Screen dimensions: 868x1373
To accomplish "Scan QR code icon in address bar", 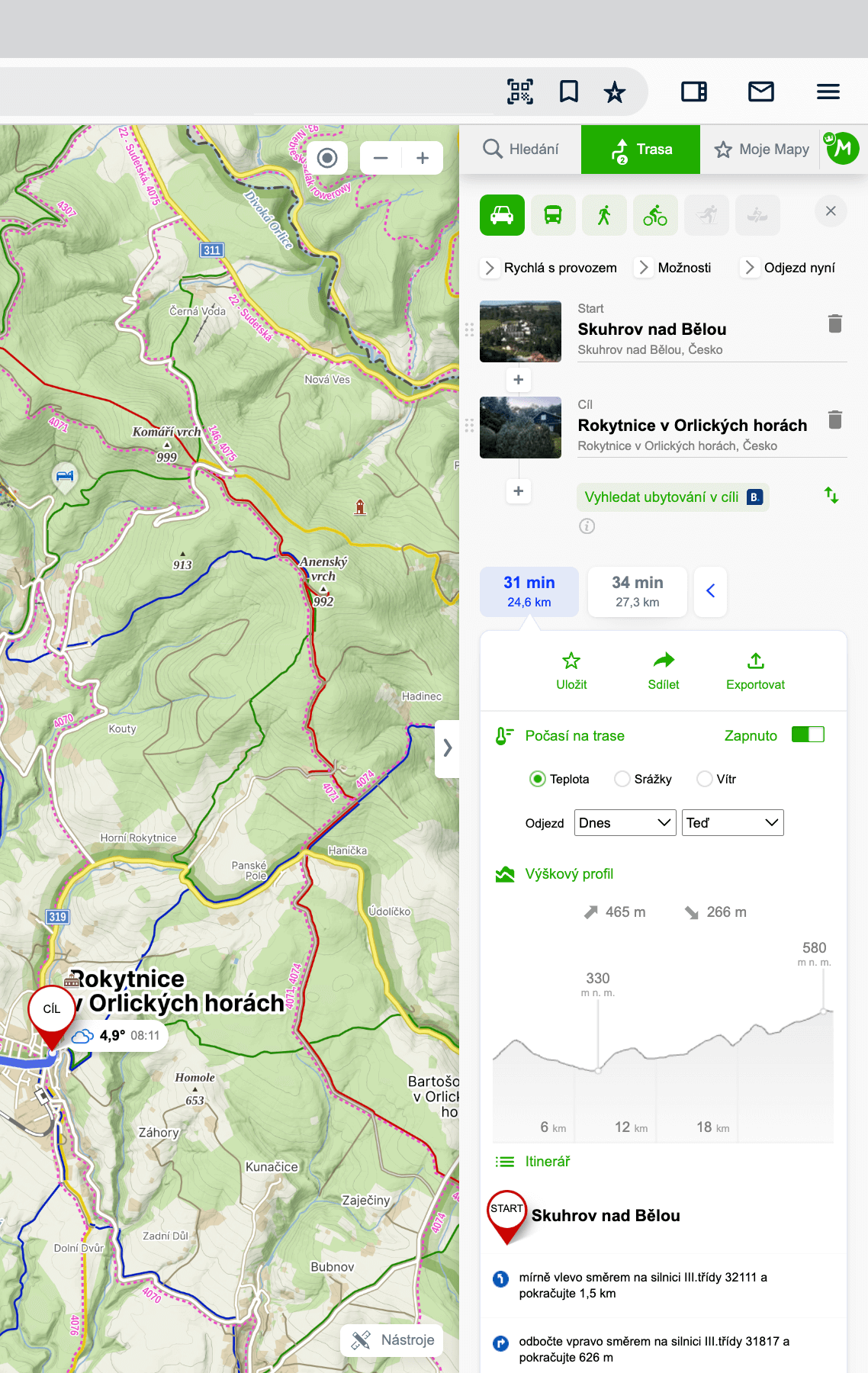I will pos(520,92).
